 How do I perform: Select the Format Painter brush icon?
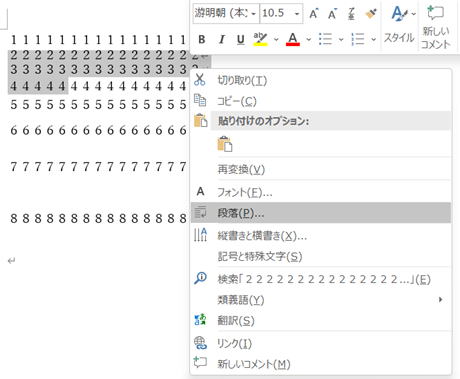[371, 14]
